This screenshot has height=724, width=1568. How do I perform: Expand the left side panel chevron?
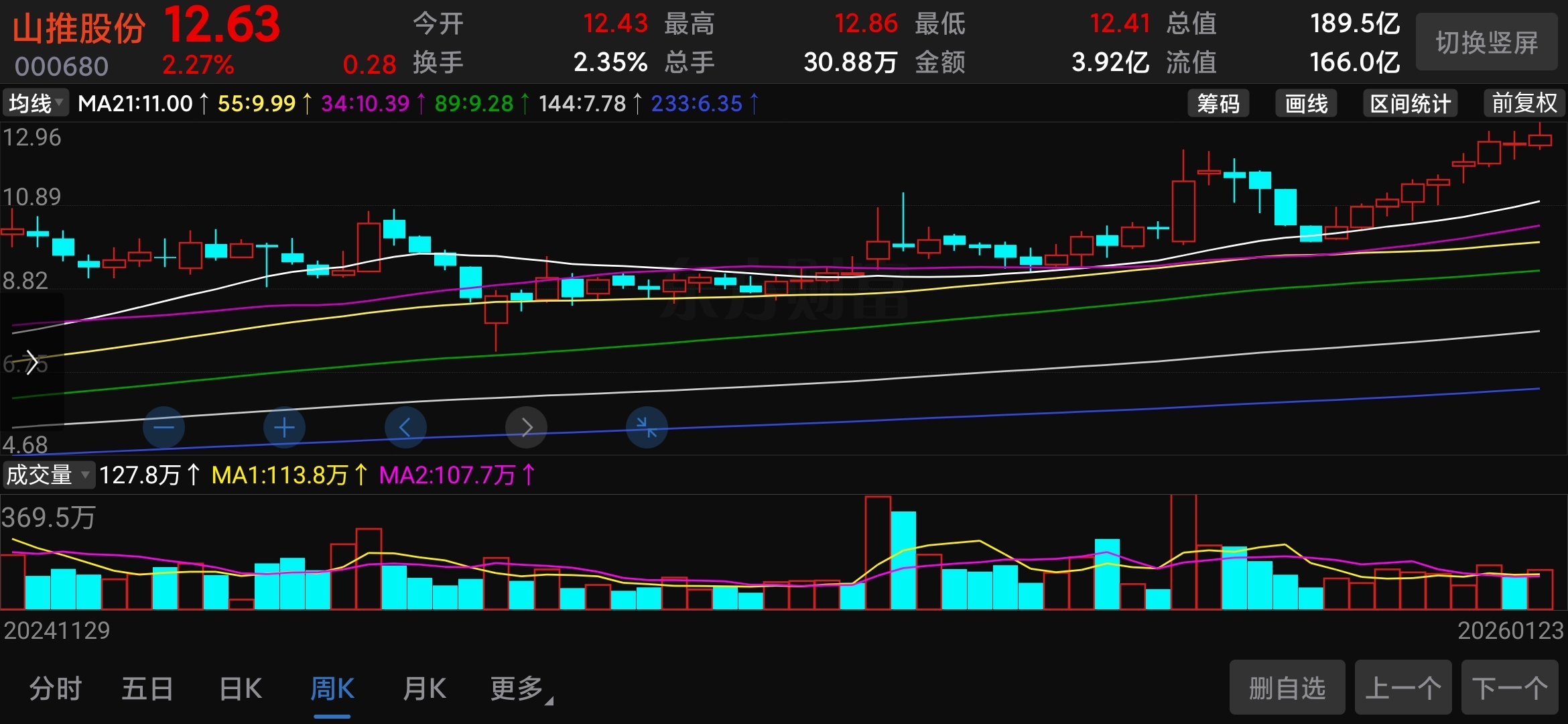(31, 362)
